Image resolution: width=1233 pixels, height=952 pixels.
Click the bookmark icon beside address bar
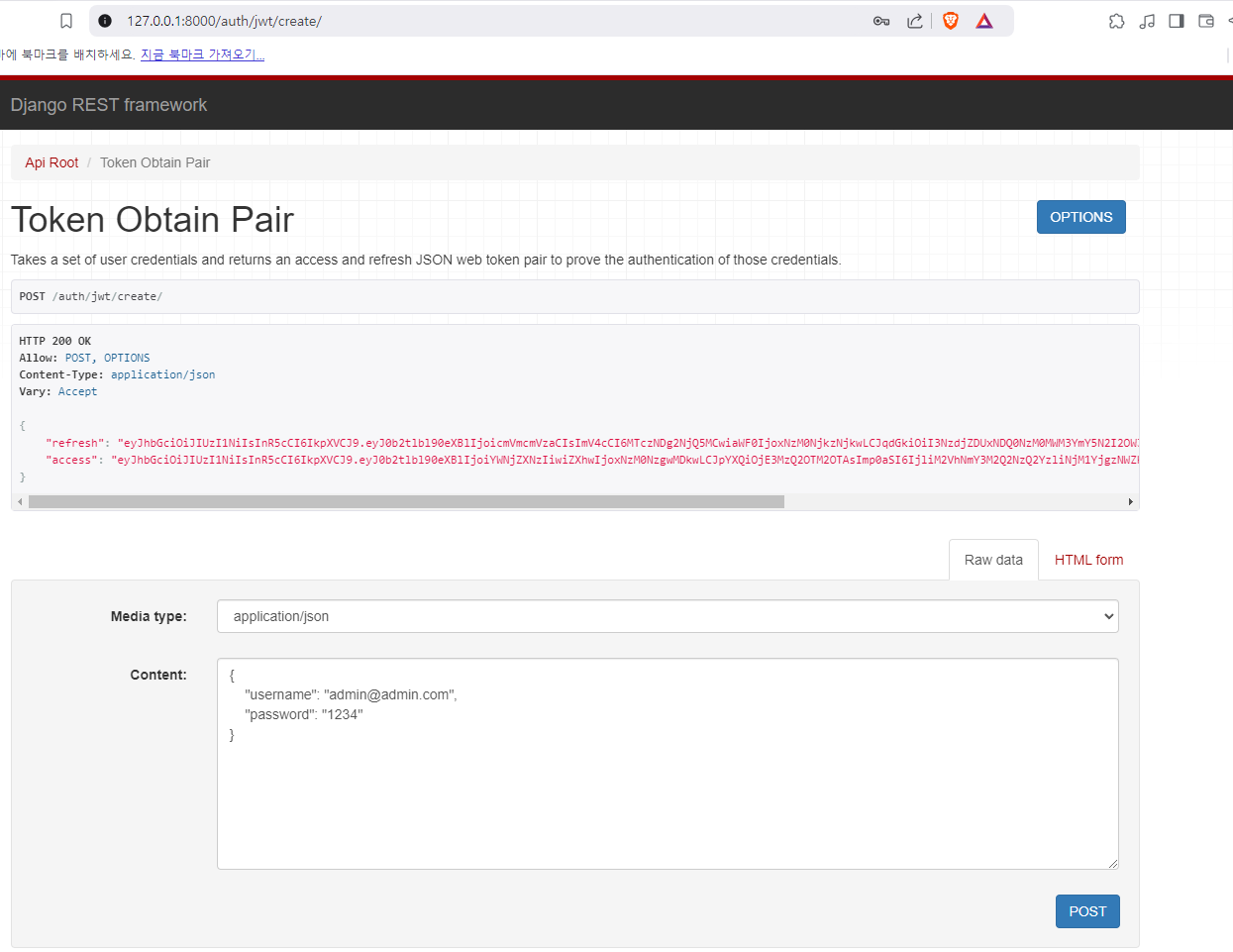click(66, 21)
